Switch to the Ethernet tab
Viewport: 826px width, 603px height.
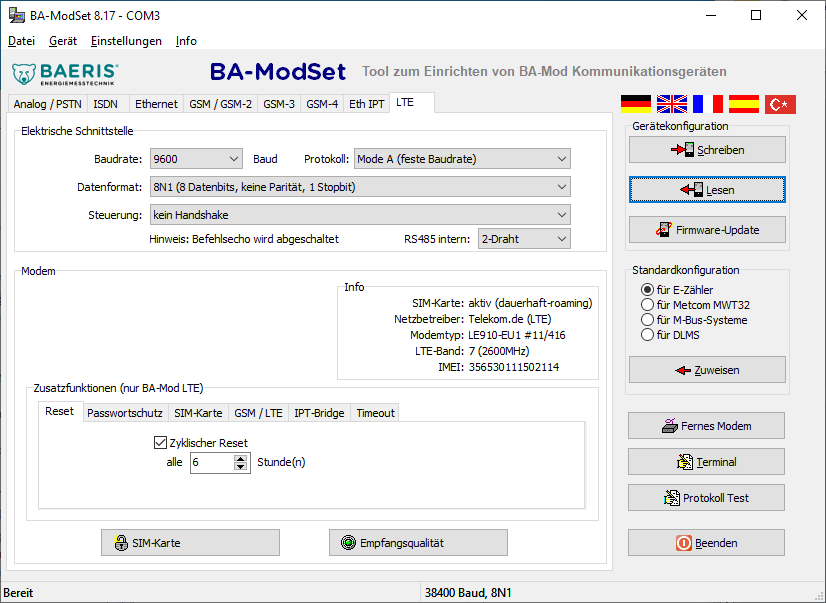coord(156,104)
